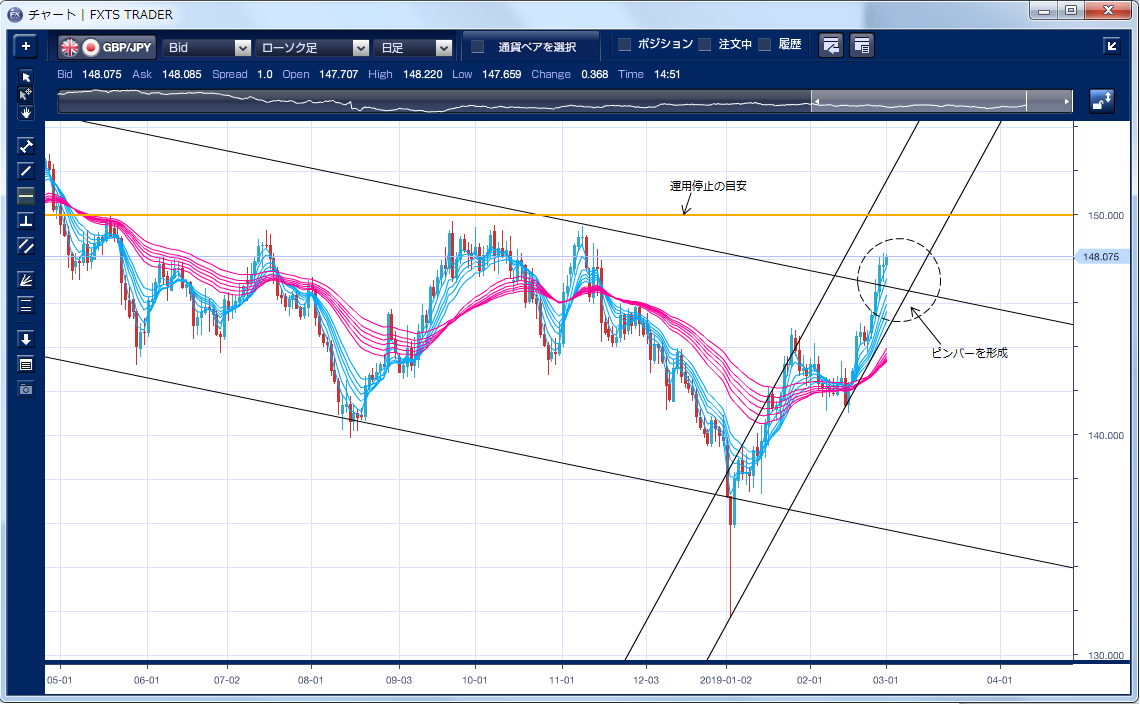Maximize the FXTS Trader window

pos(1071,10)
